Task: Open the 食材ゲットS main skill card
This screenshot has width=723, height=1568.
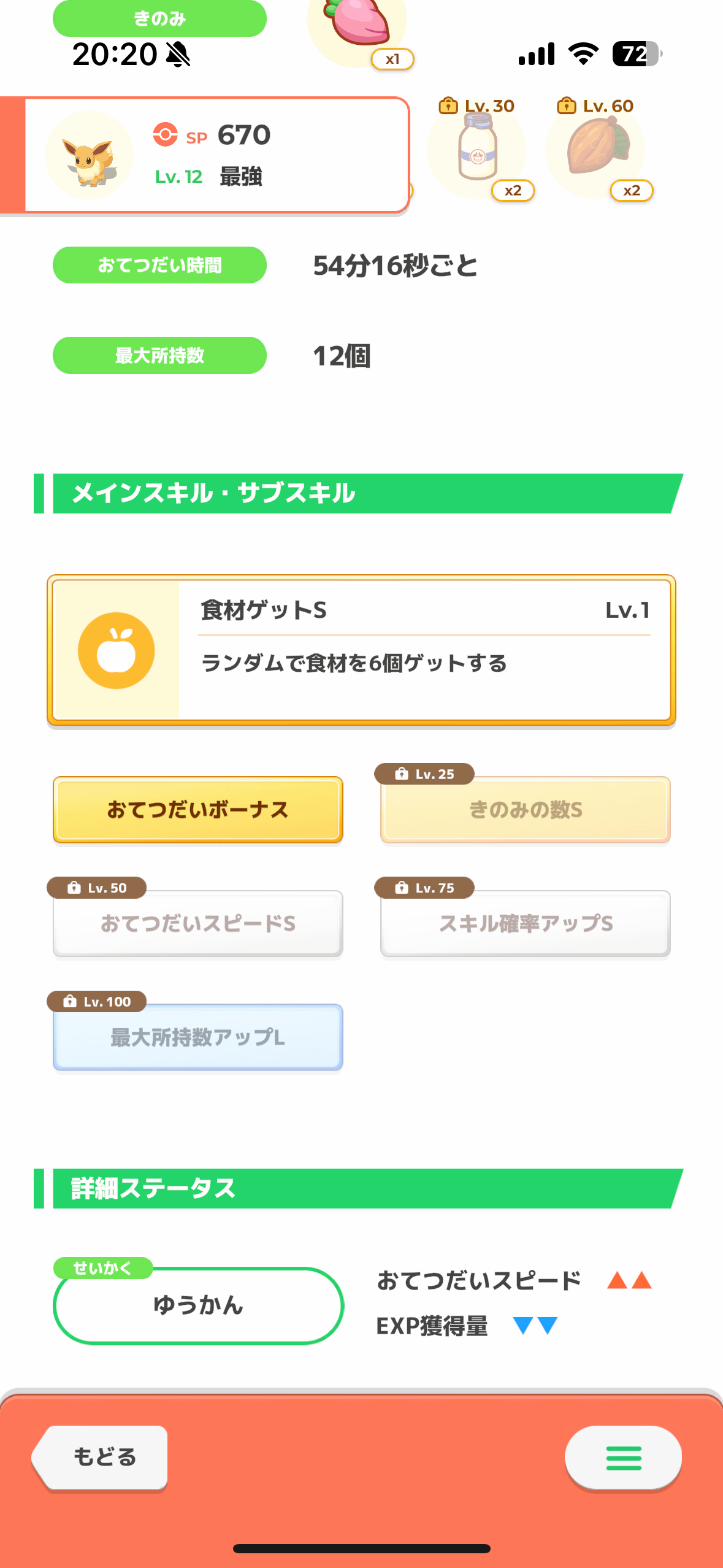Action: [x=361, y=650]
